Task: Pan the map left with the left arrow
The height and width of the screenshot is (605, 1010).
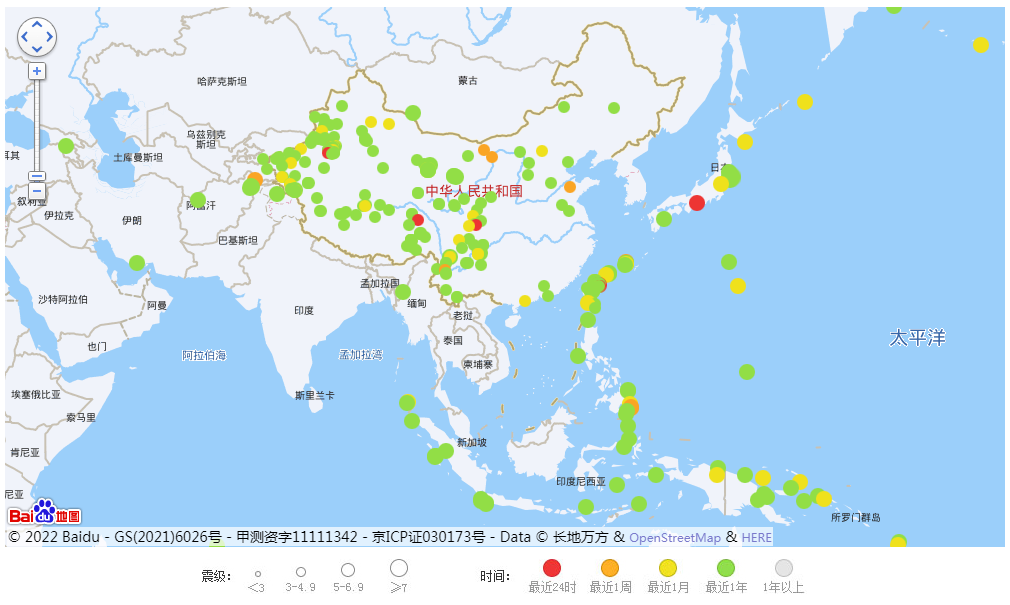Action: pos(24,37)
